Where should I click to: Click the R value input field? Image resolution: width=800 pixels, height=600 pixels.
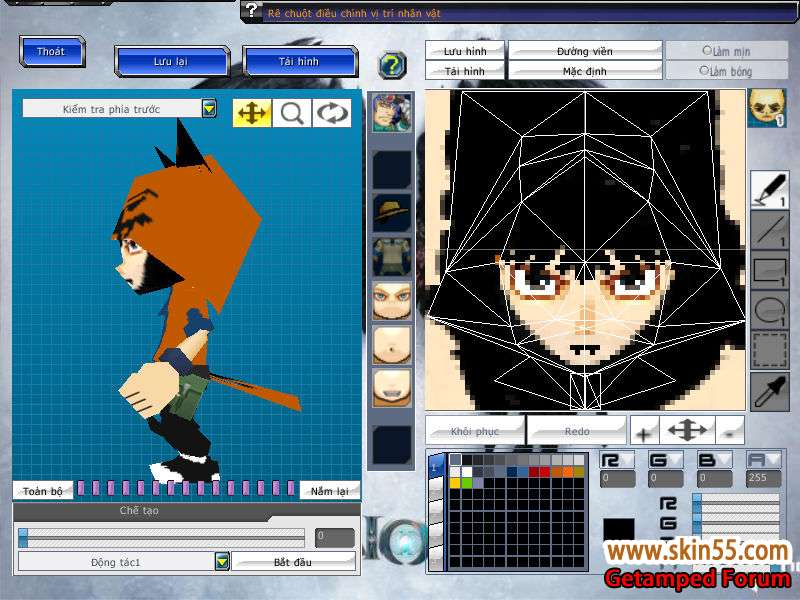(x=617, y=479)
